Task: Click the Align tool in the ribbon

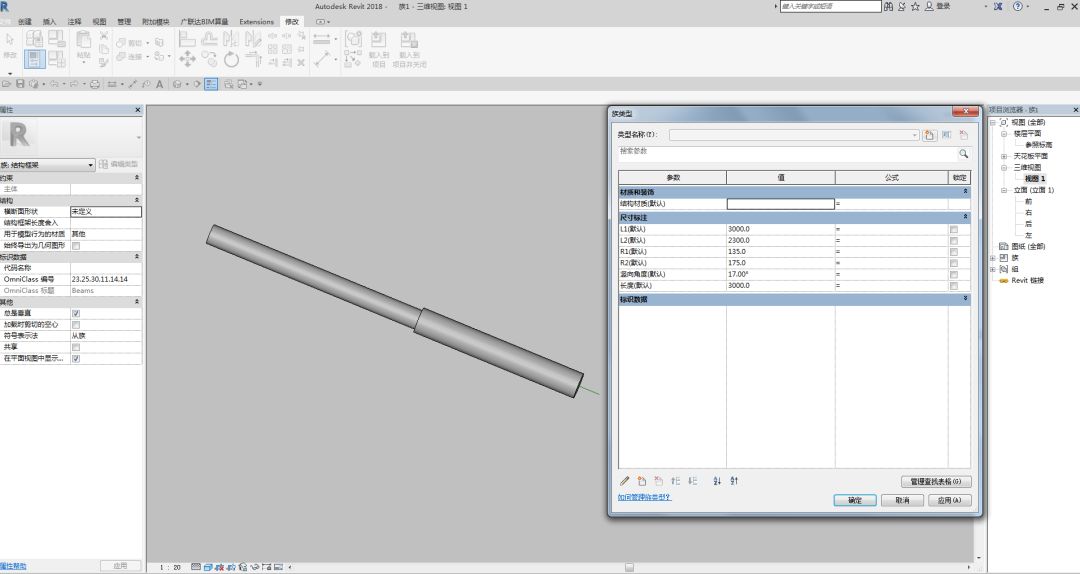Action: [187, 39]
